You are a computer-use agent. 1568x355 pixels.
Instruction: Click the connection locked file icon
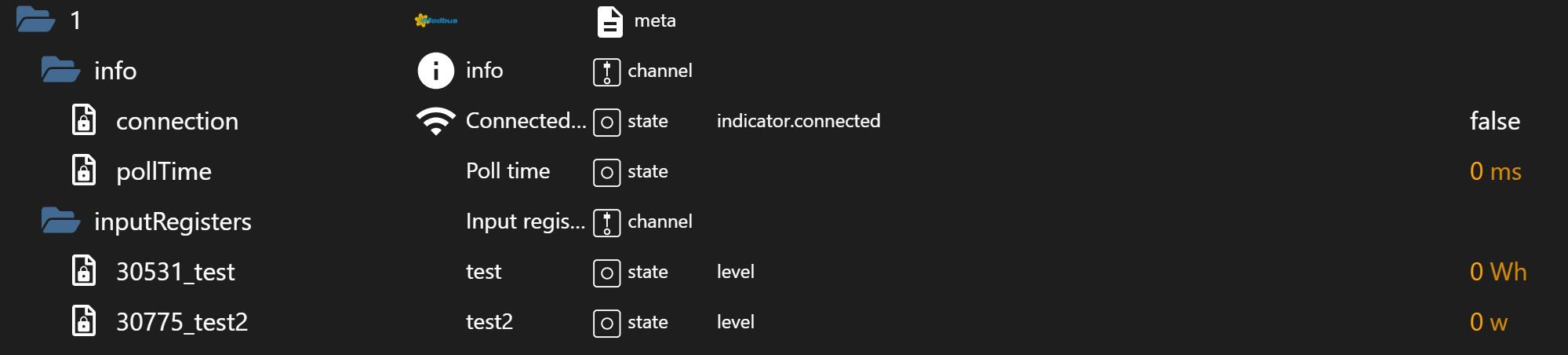pos(84,120)
